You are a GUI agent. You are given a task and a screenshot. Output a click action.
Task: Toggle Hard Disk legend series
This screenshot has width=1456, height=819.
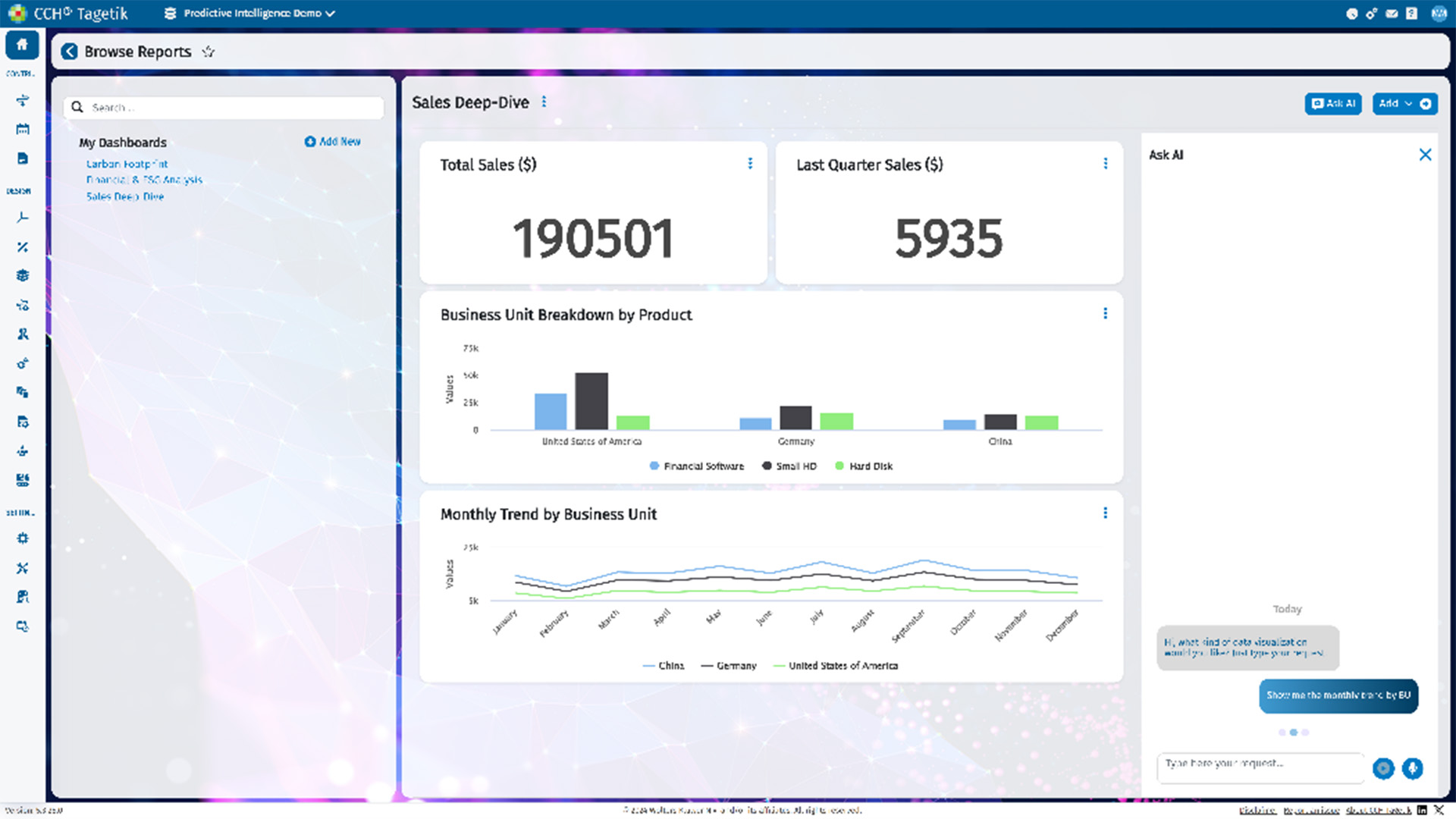click(863, 466)
